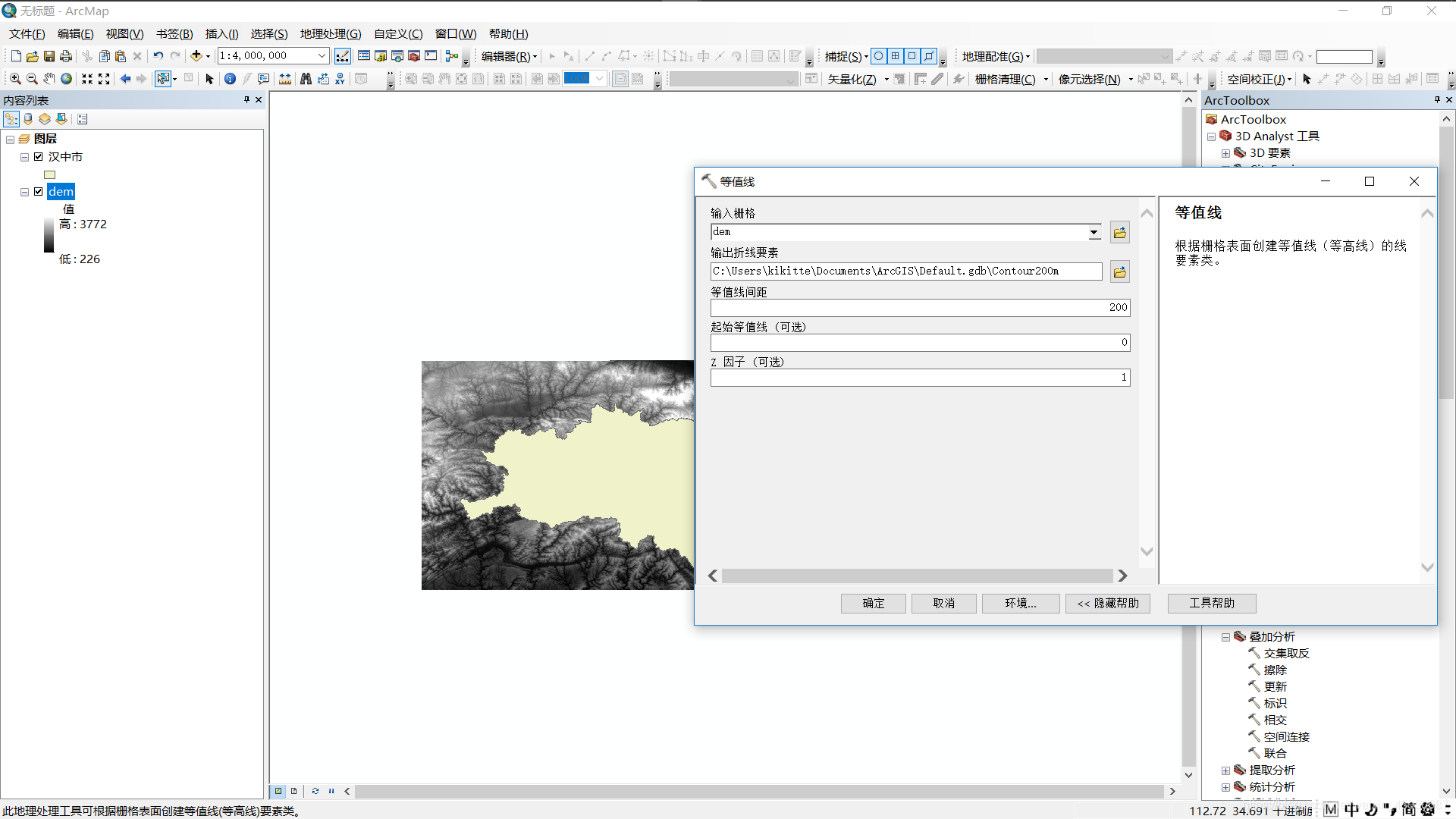Go back to previous extent
Viewport: 1456px width, 819px height.
125,79
